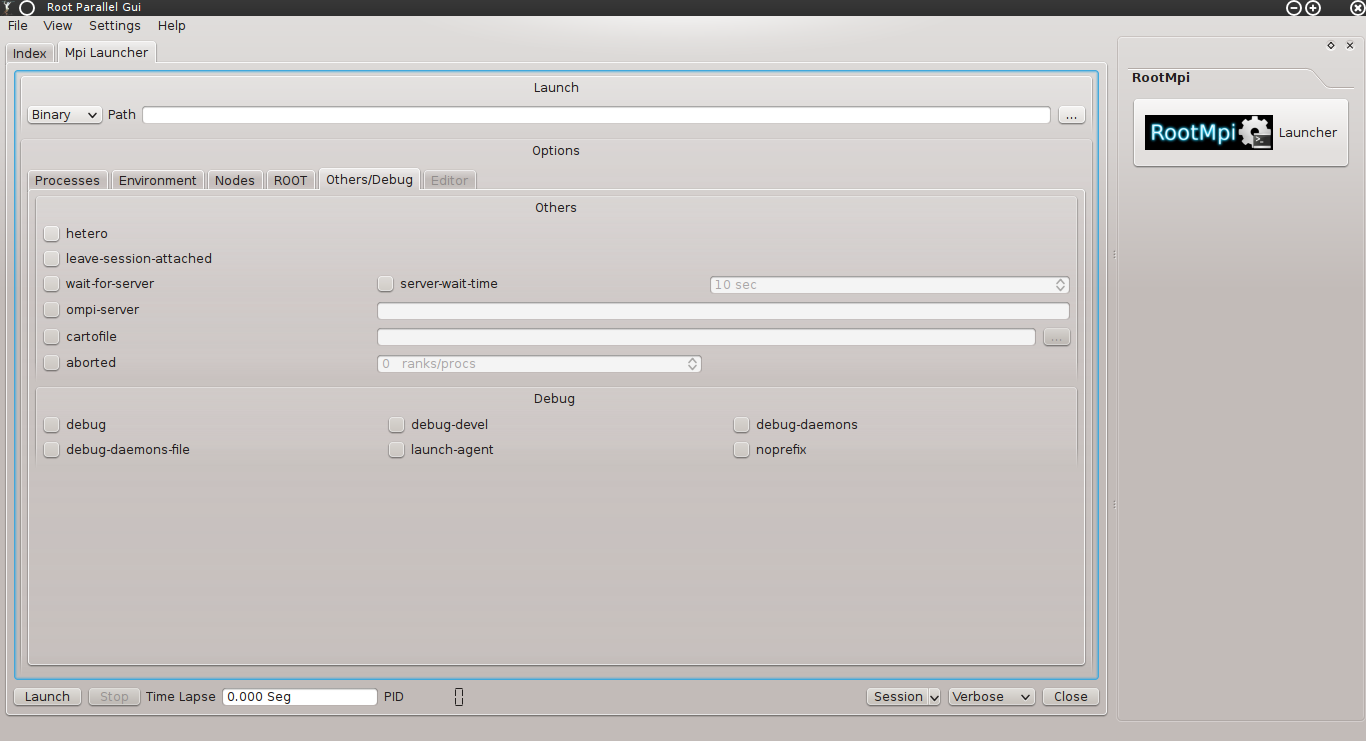1366x741 pixels.
Task: Click into the Path input field
Action: click(596, 115)
